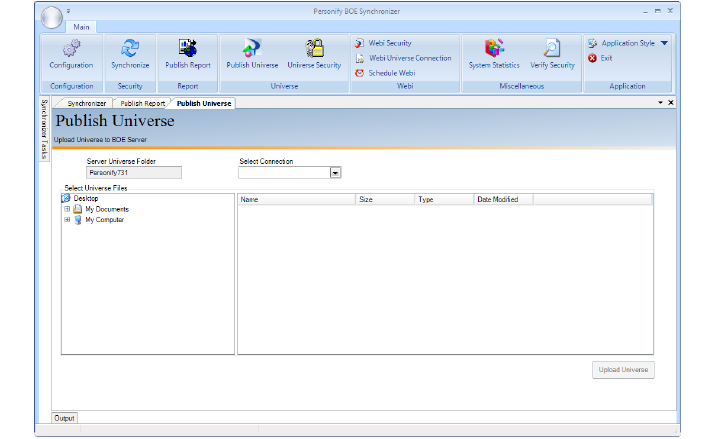Click the Upload Universe button
Screen dimensions: 715x439
pyautogui.click(x=623, y=370)
